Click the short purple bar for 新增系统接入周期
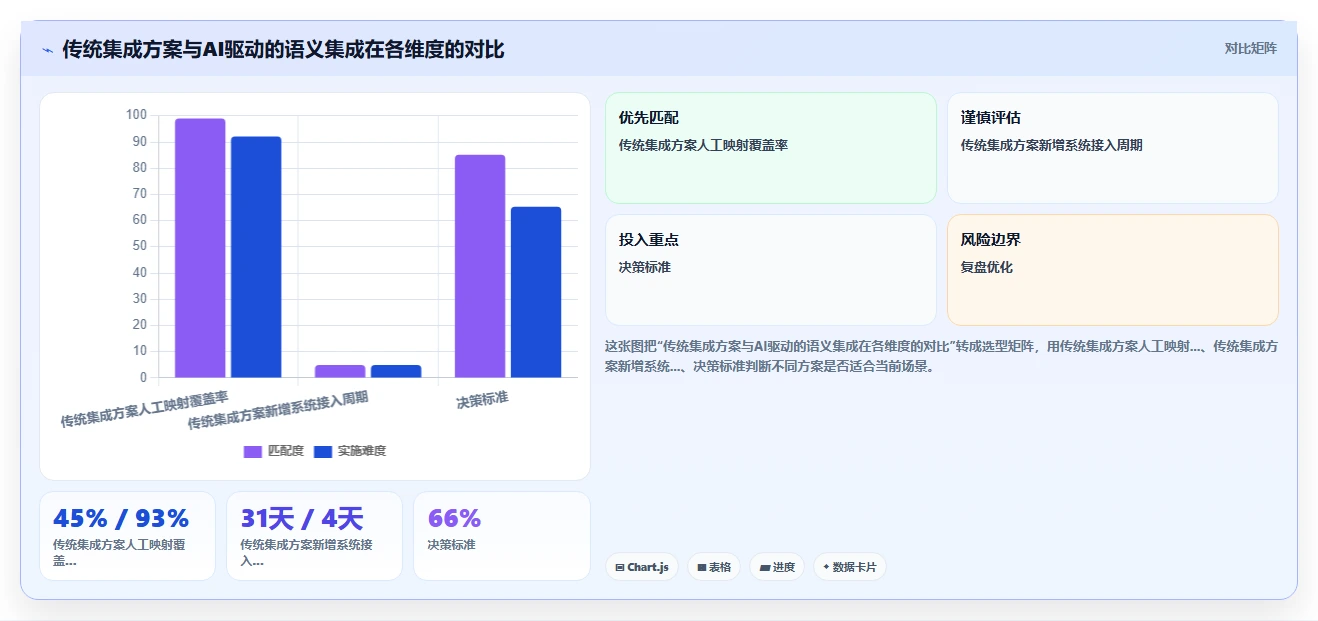Viewport: 1318px width, 621px height. pyautogui.click(x=340, y=371)
